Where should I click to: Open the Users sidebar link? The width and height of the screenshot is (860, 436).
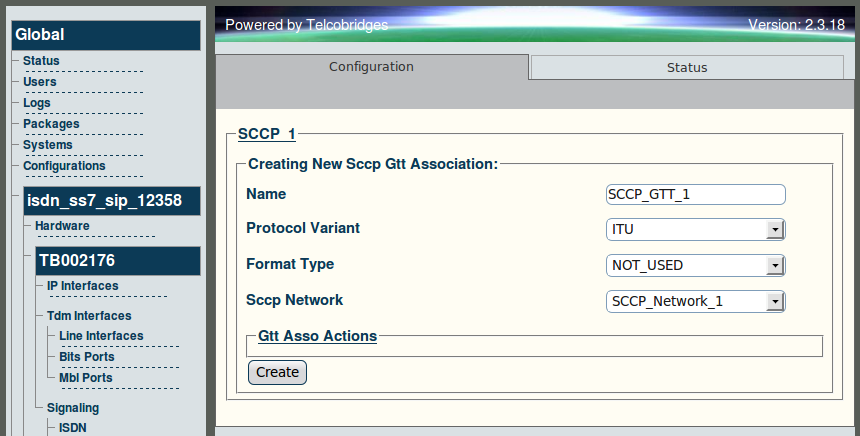tap(39, 82)
